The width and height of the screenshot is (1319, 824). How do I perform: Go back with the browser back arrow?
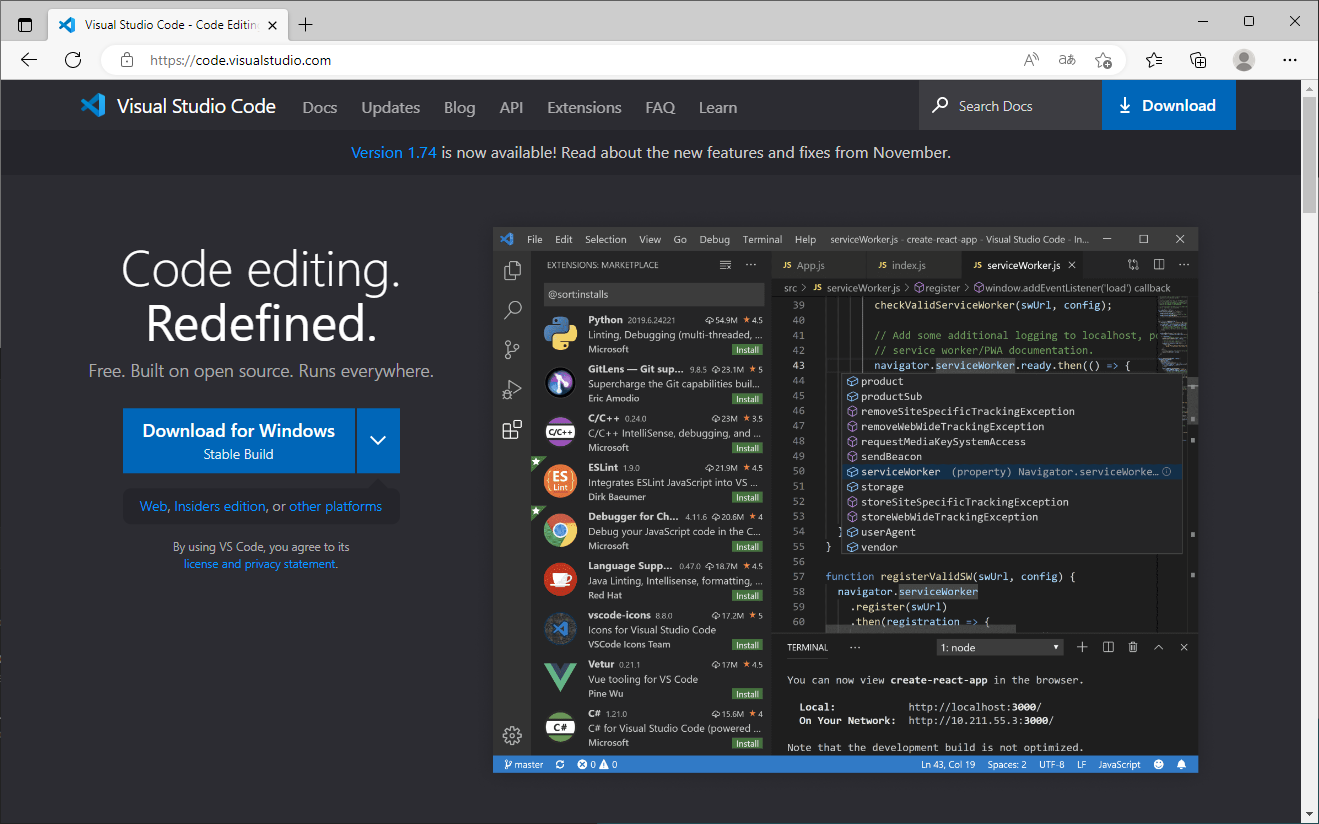29,60
